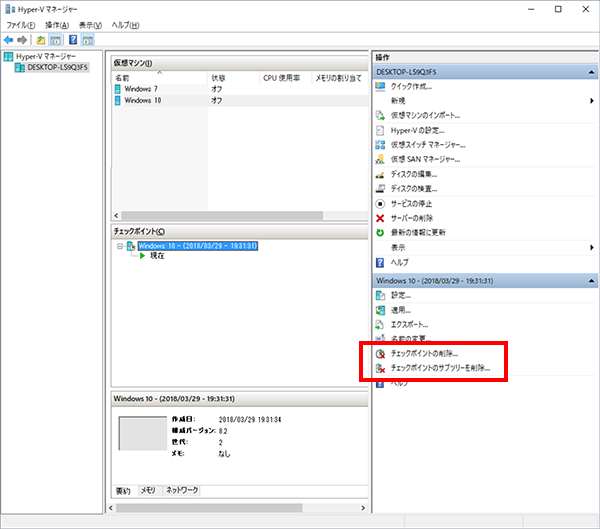
Task: Click クイック作成... action
Action: pos(411,87)
